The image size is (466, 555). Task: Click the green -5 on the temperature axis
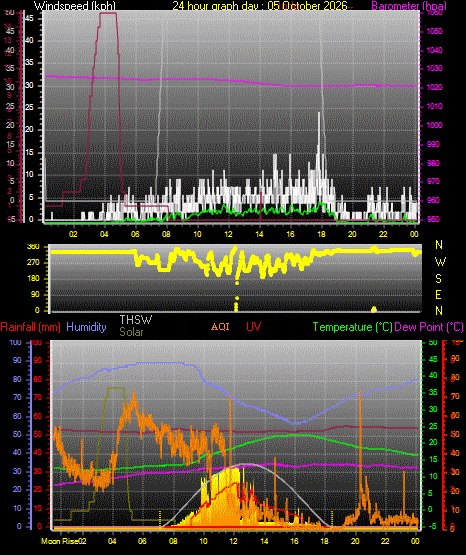[x=432, y=527]
